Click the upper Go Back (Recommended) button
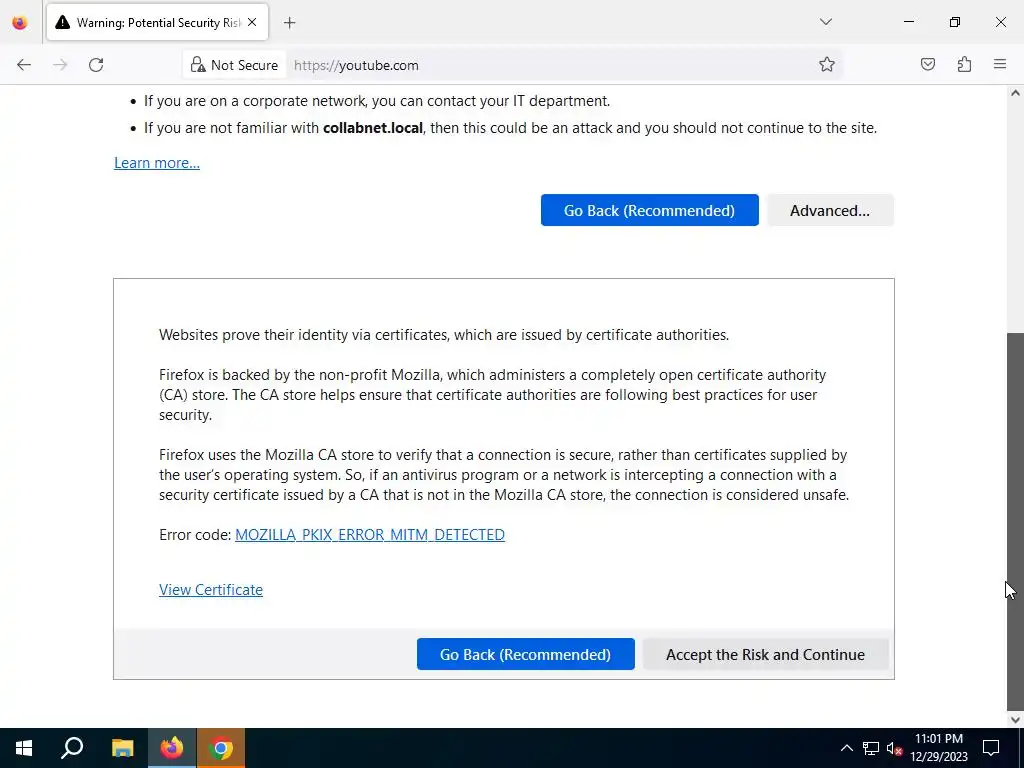The height and width of the screenshot is (768, 1024). pos(649,210)
